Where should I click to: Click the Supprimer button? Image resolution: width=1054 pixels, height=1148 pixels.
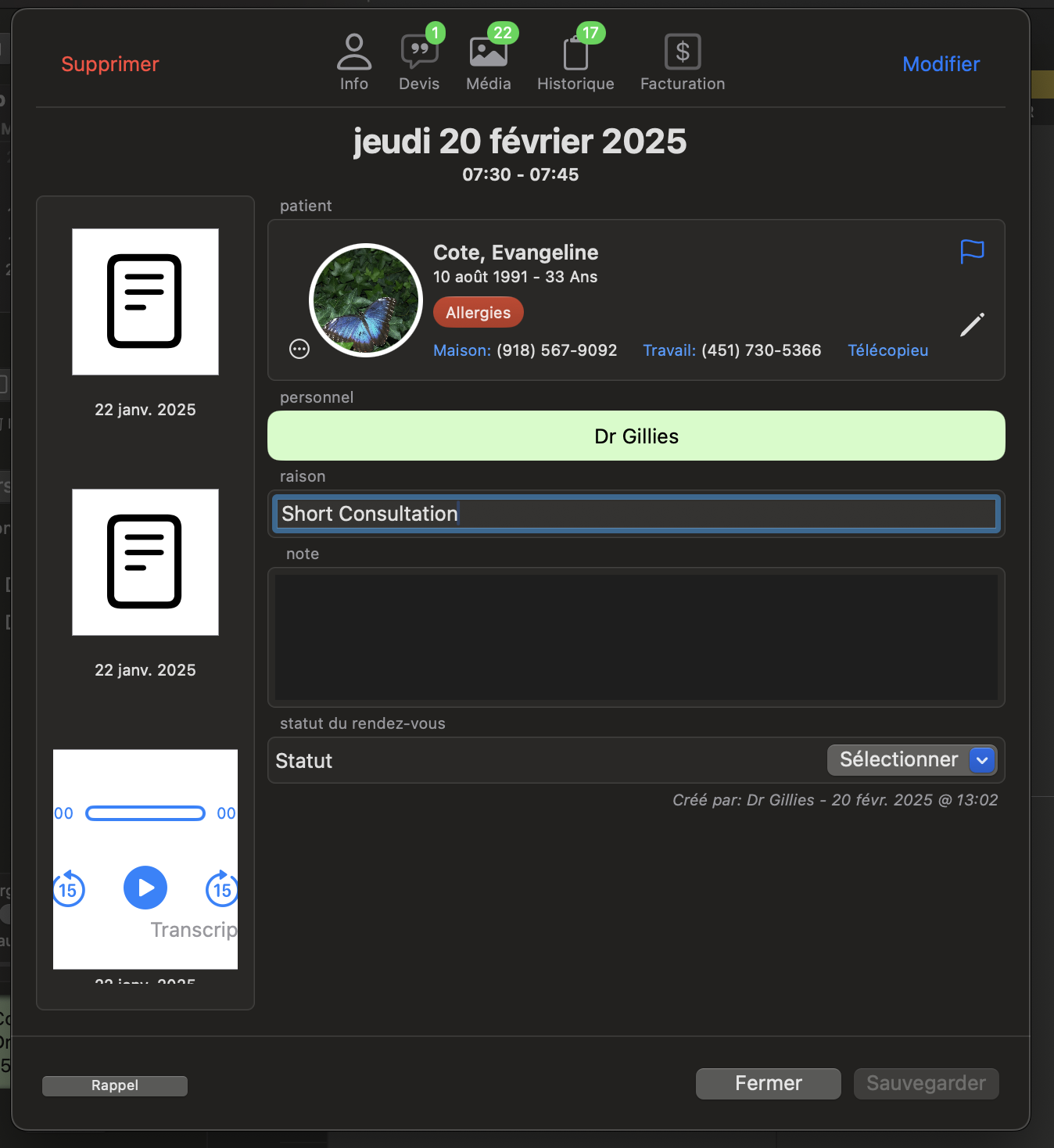pyautogui.click(x=110, y=64)
